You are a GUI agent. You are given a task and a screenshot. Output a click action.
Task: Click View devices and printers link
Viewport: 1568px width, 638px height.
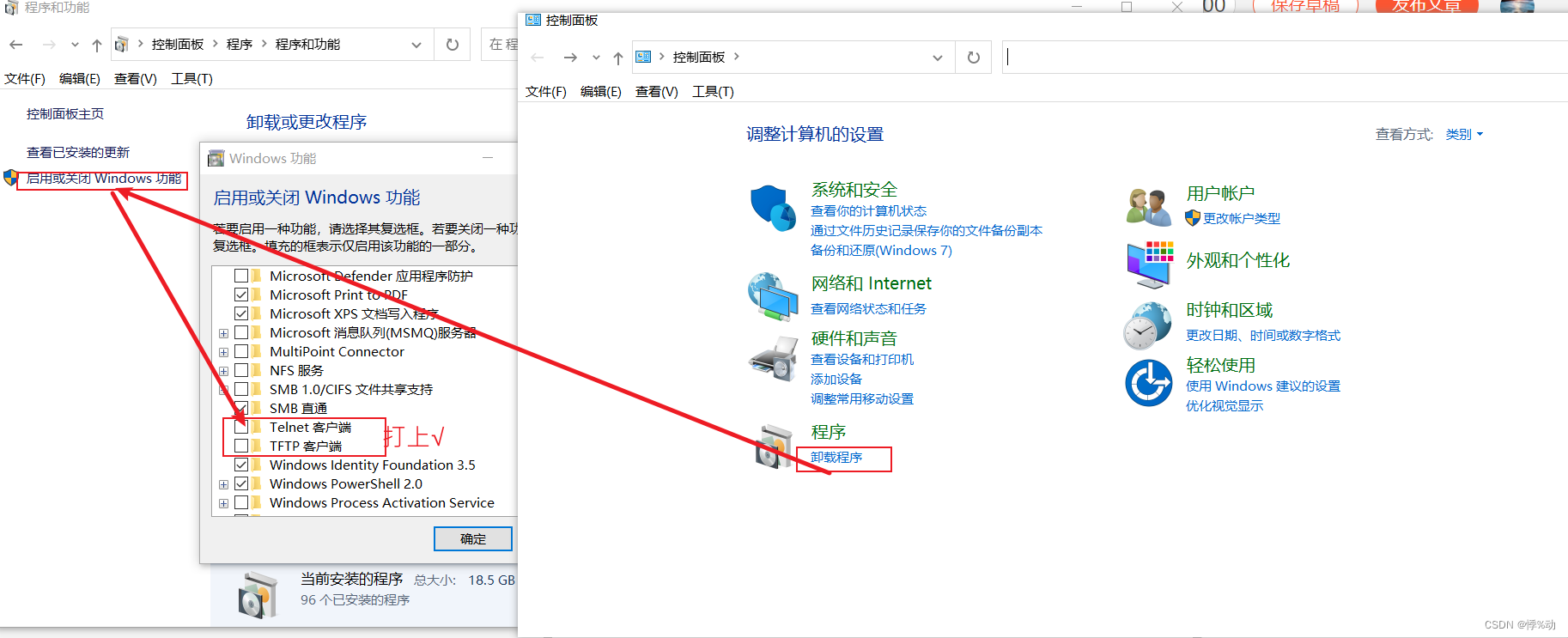point(862,359)
